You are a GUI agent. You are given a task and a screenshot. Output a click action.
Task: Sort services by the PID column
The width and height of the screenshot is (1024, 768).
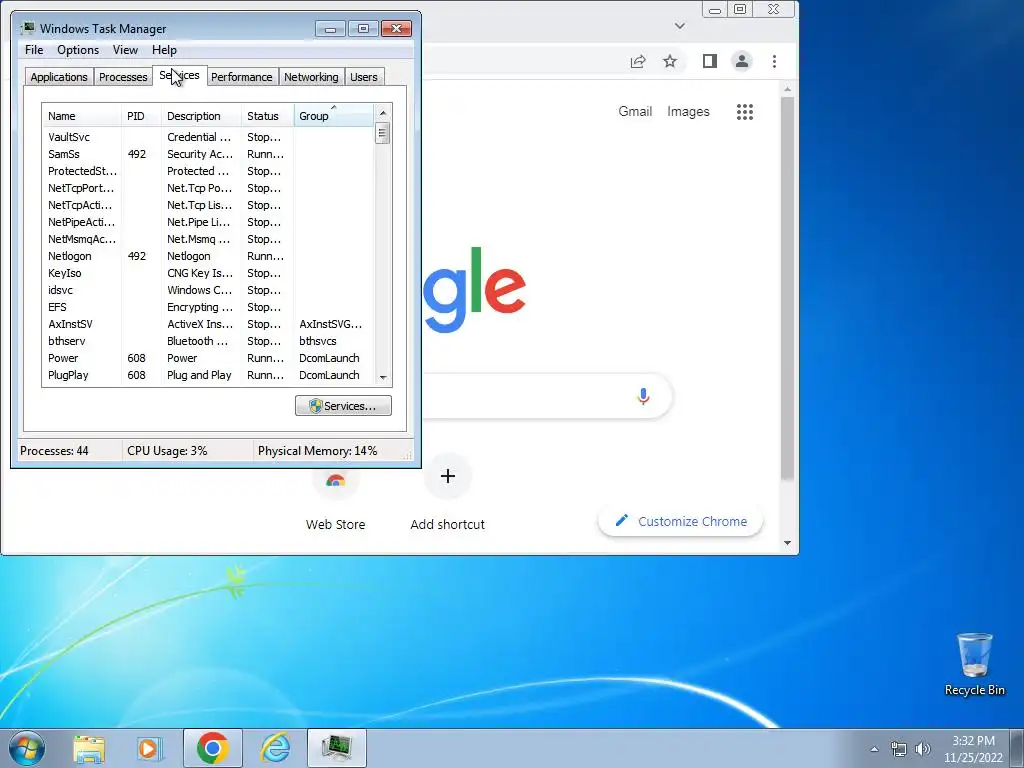pos(140,116)
